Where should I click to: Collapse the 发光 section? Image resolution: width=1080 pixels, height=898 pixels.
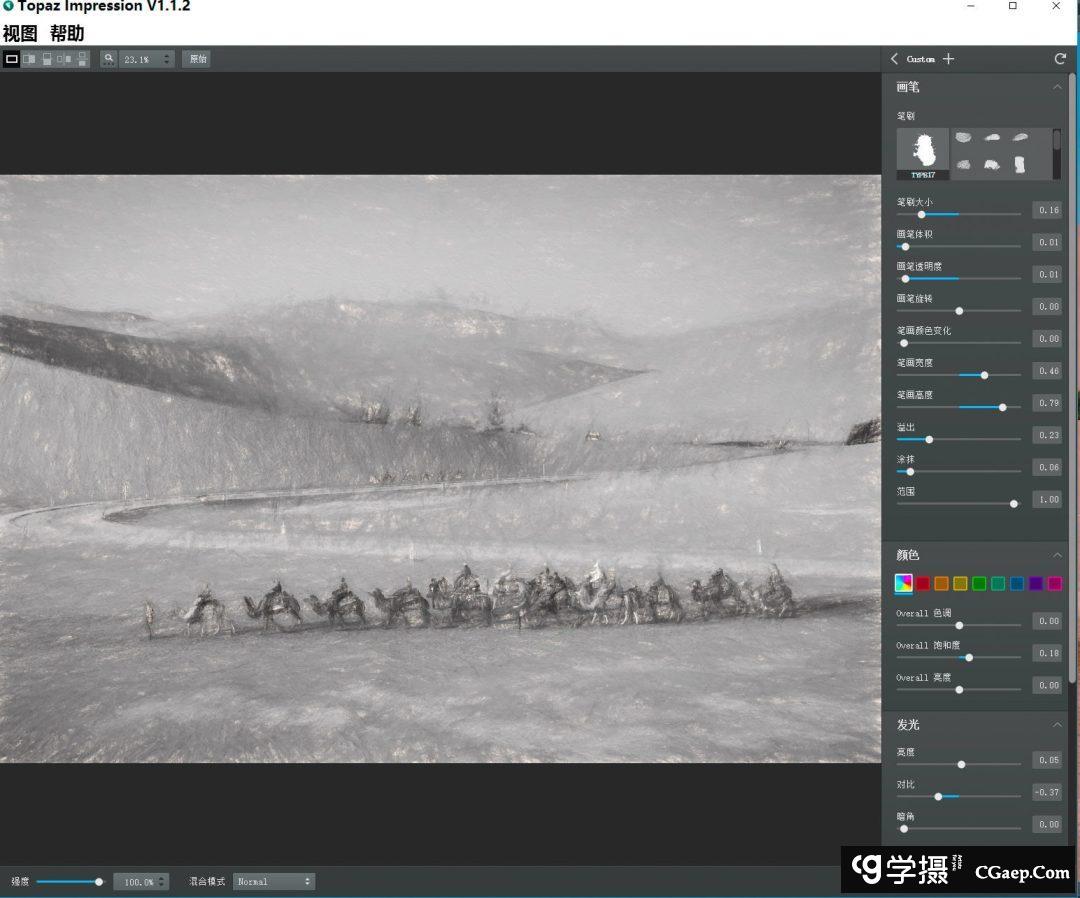1057,725
